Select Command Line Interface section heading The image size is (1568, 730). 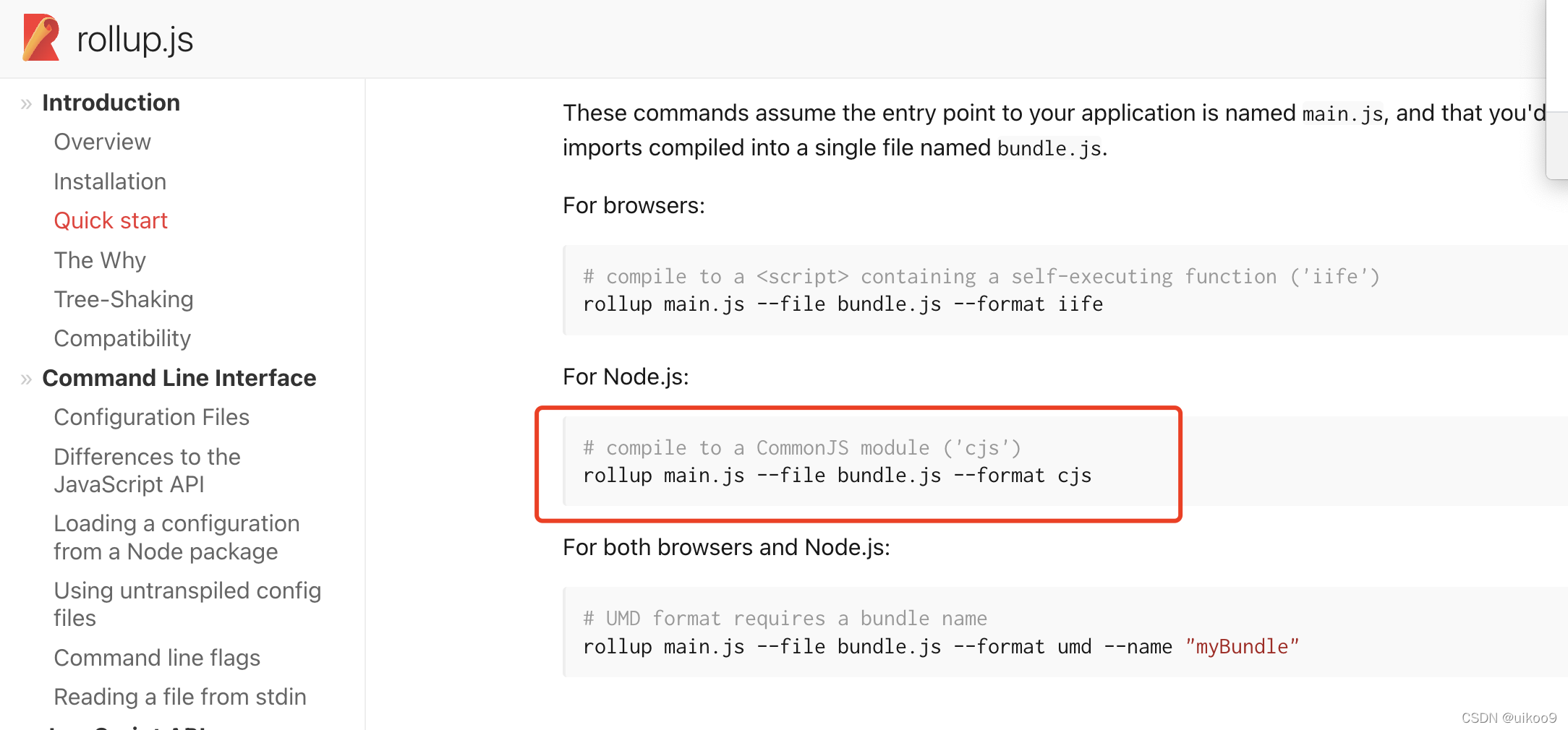pyautogui.click(x=179, y=378)
